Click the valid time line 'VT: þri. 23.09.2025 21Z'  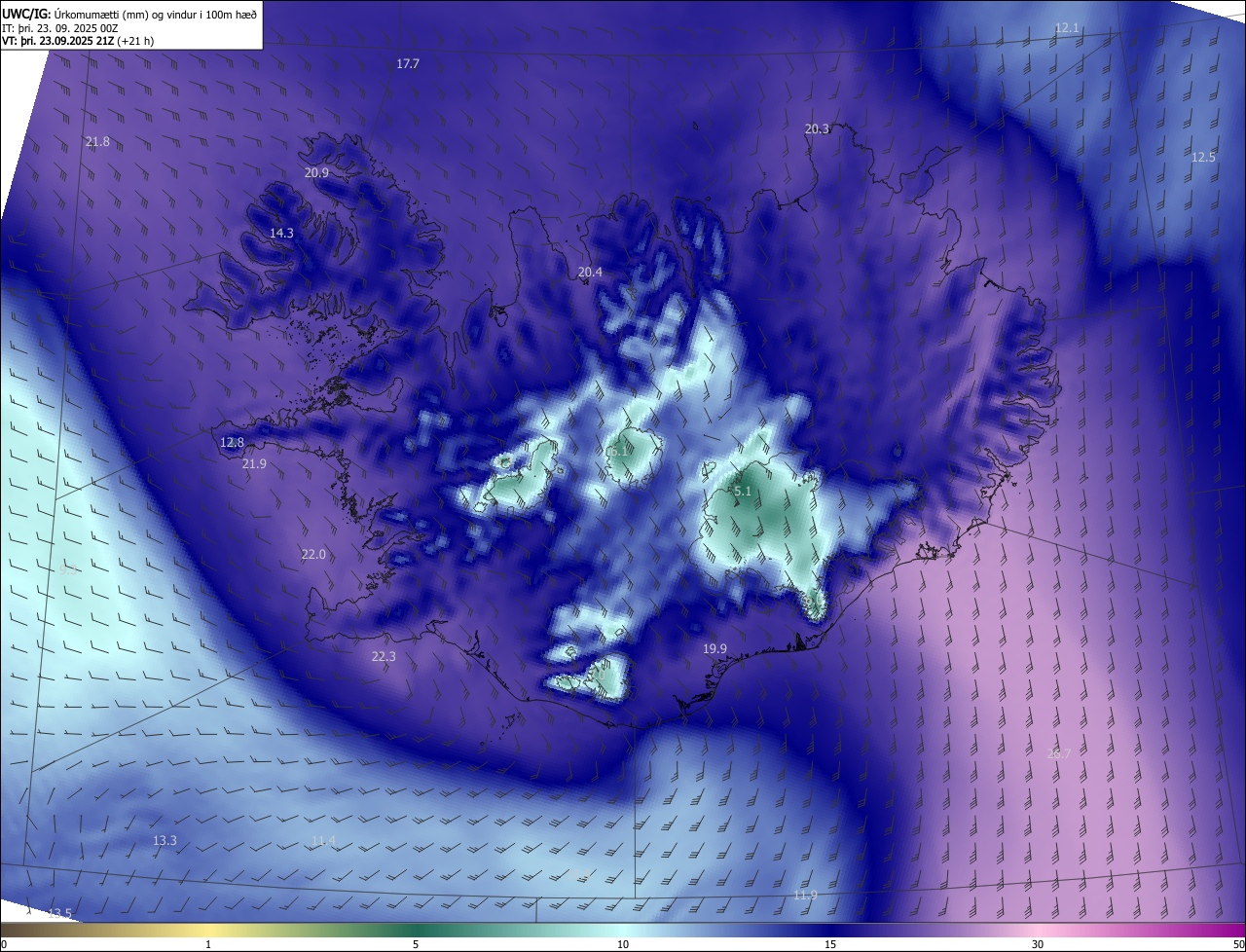58,41
